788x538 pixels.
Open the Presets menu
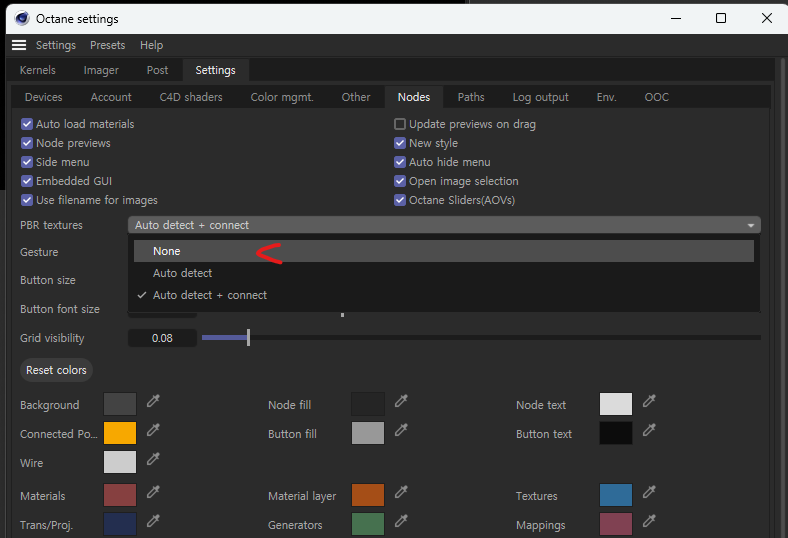coord(107,45)
